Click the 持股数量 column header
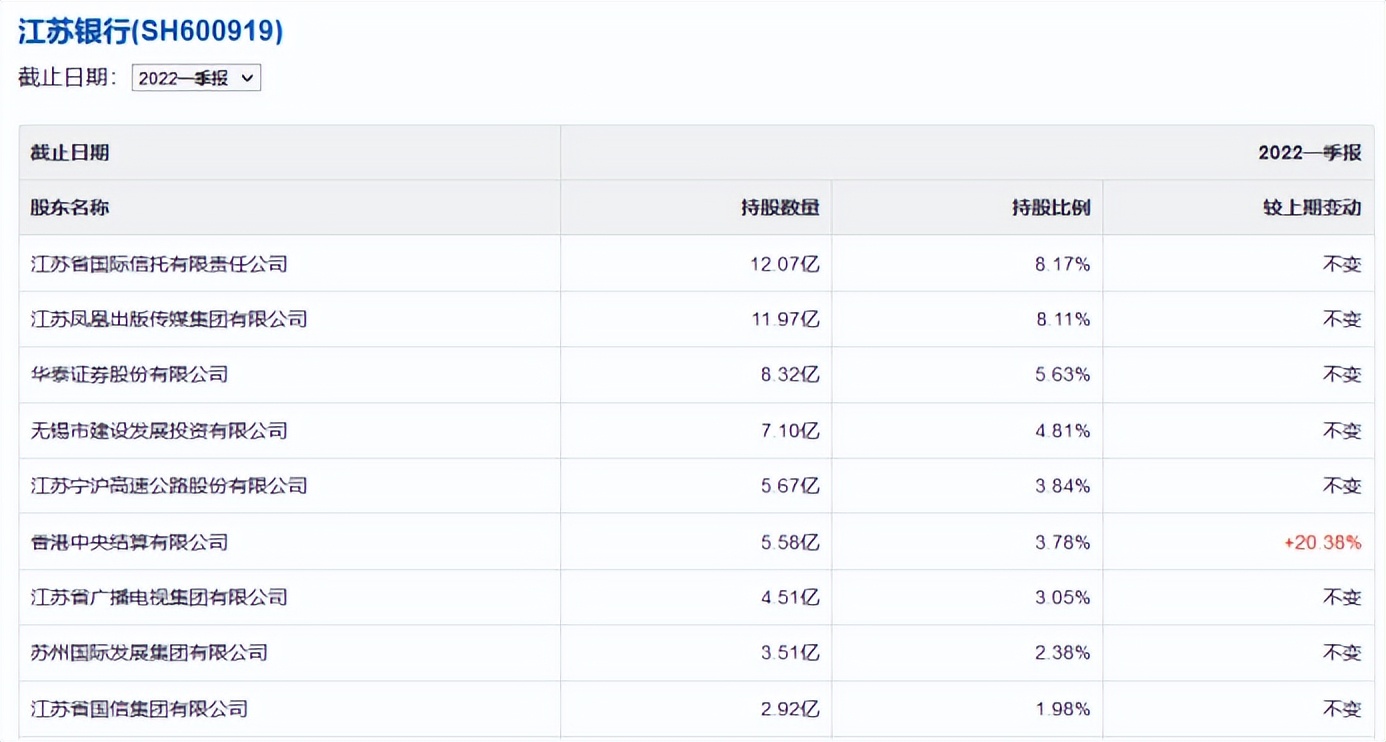Image resolution: width=1386 pixels, height=742 pixels. (780, 208)
